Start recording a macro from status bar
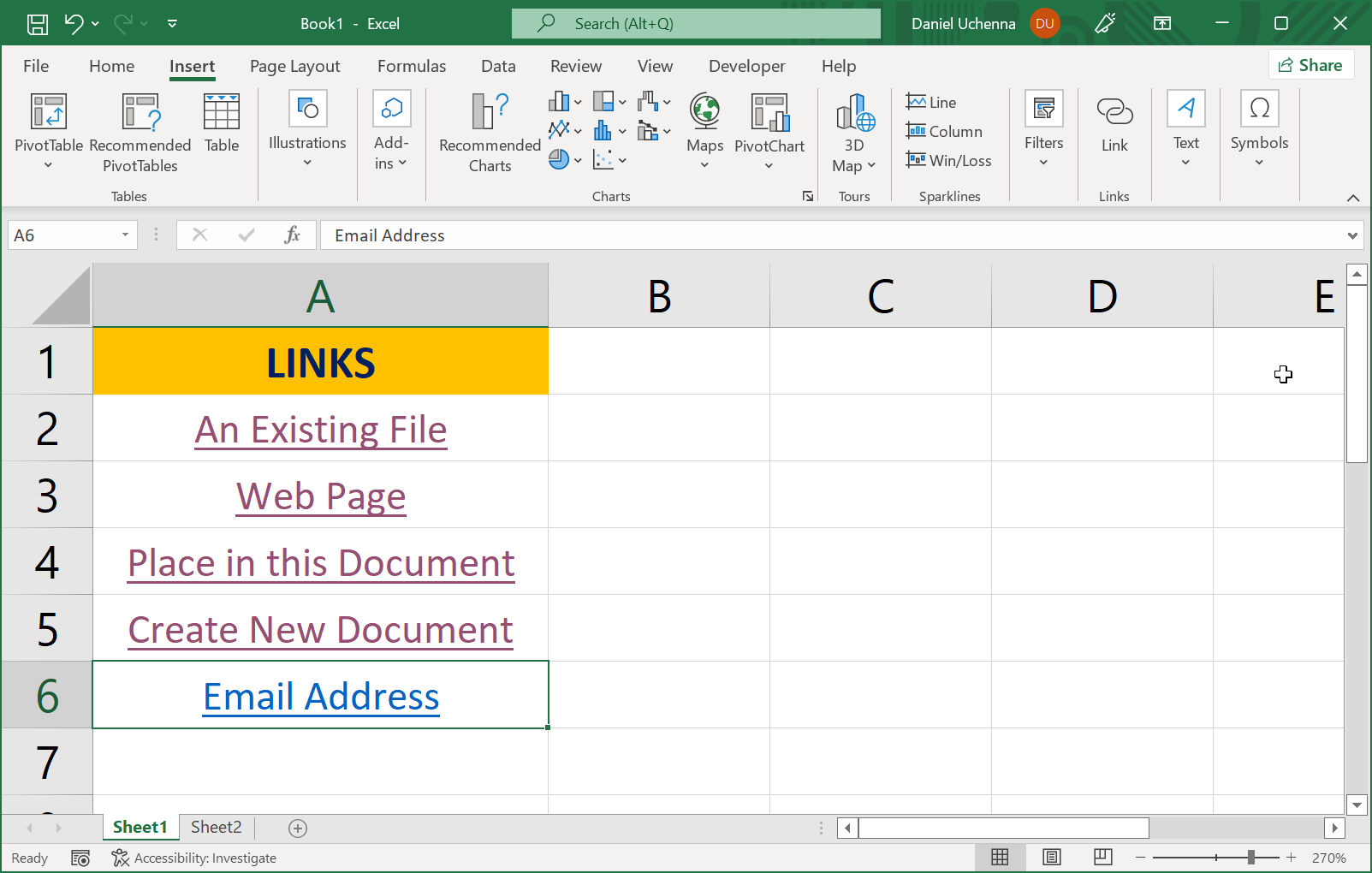Screen dimensions: 1372x873 pos(80,857)
